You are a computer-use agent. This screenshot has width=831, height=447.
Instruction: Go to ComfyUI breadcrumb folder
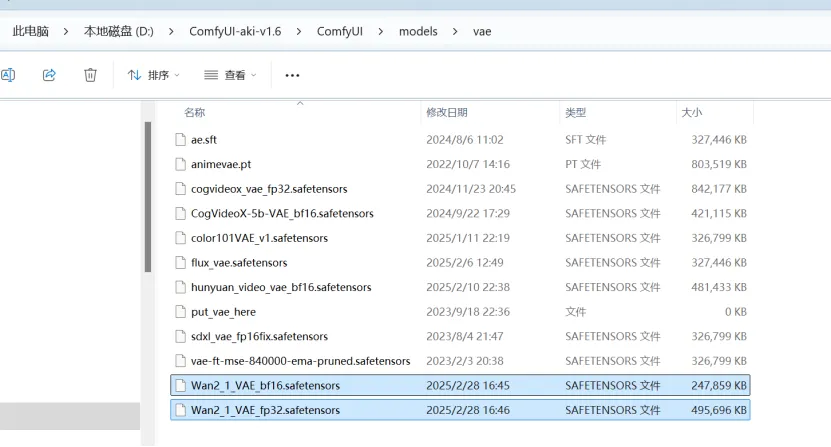coord(340,31)
